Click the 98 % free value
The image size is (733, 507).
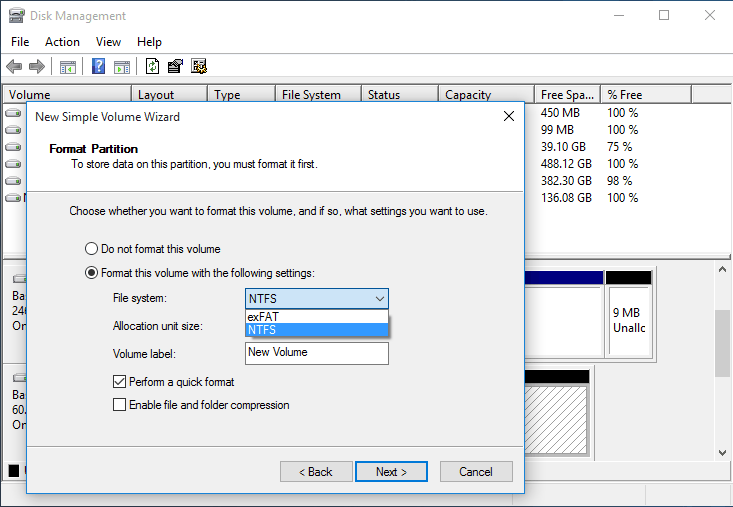pos(619,180)
